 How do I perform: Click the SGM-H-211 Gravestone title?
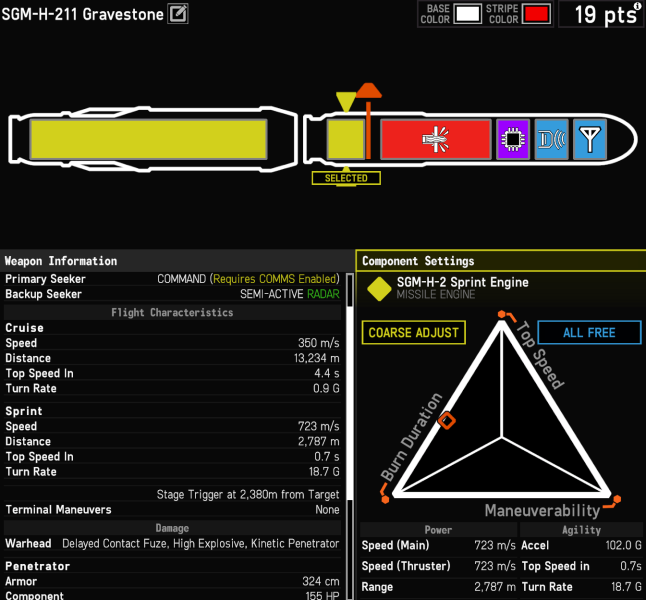82,14
